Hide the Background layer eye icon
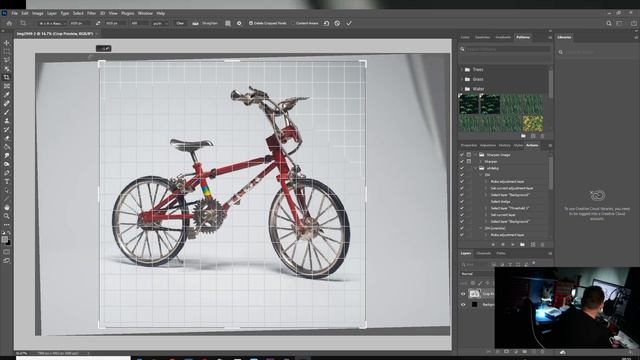 [x=463, y=304]
